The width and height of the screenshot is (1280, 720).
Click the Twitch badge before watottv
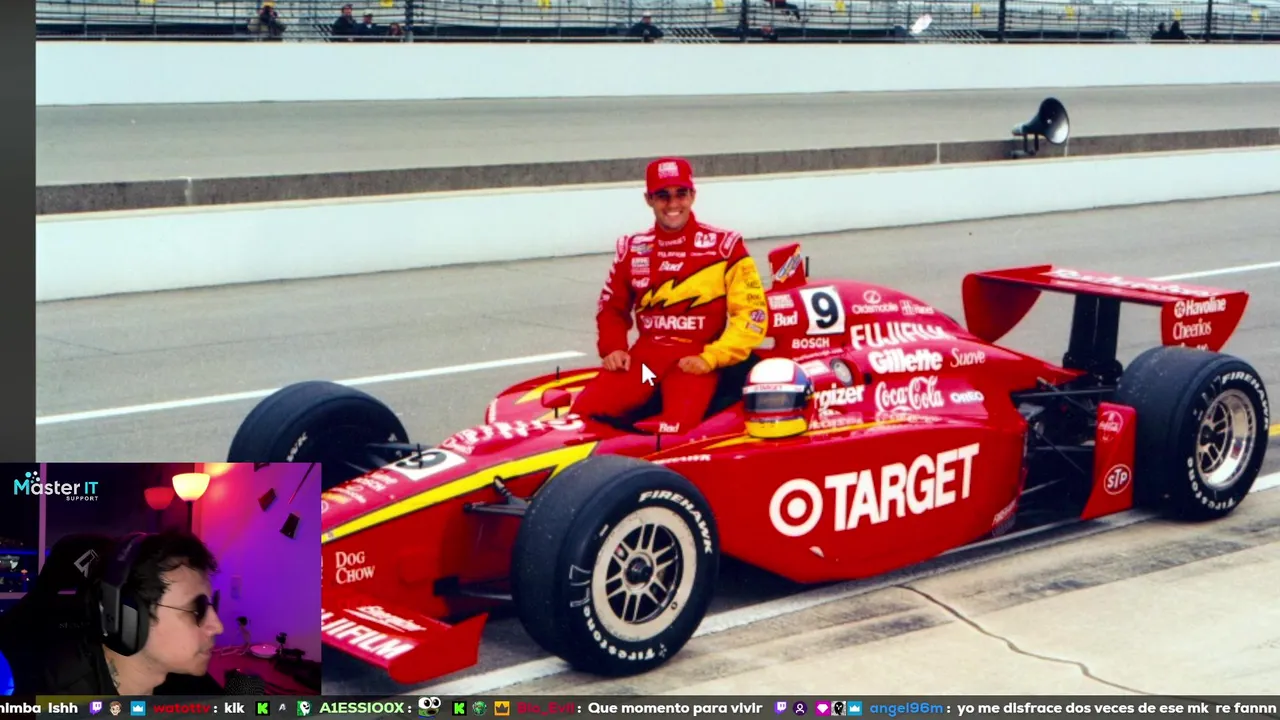pyautogui.click(x=95, y=708)
